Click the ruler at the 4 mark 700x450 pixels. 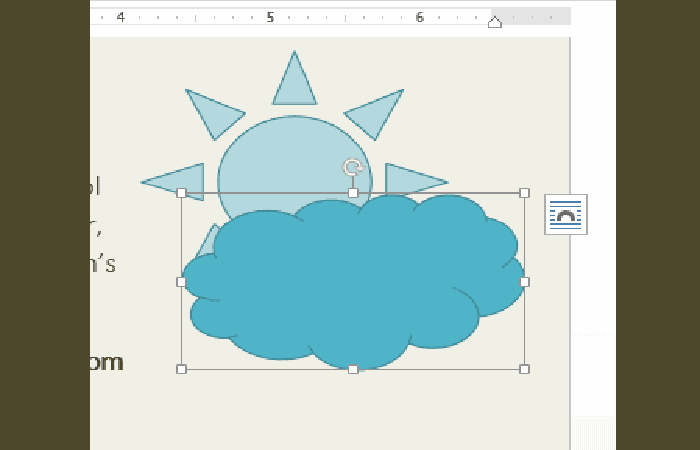click(121, 17)
